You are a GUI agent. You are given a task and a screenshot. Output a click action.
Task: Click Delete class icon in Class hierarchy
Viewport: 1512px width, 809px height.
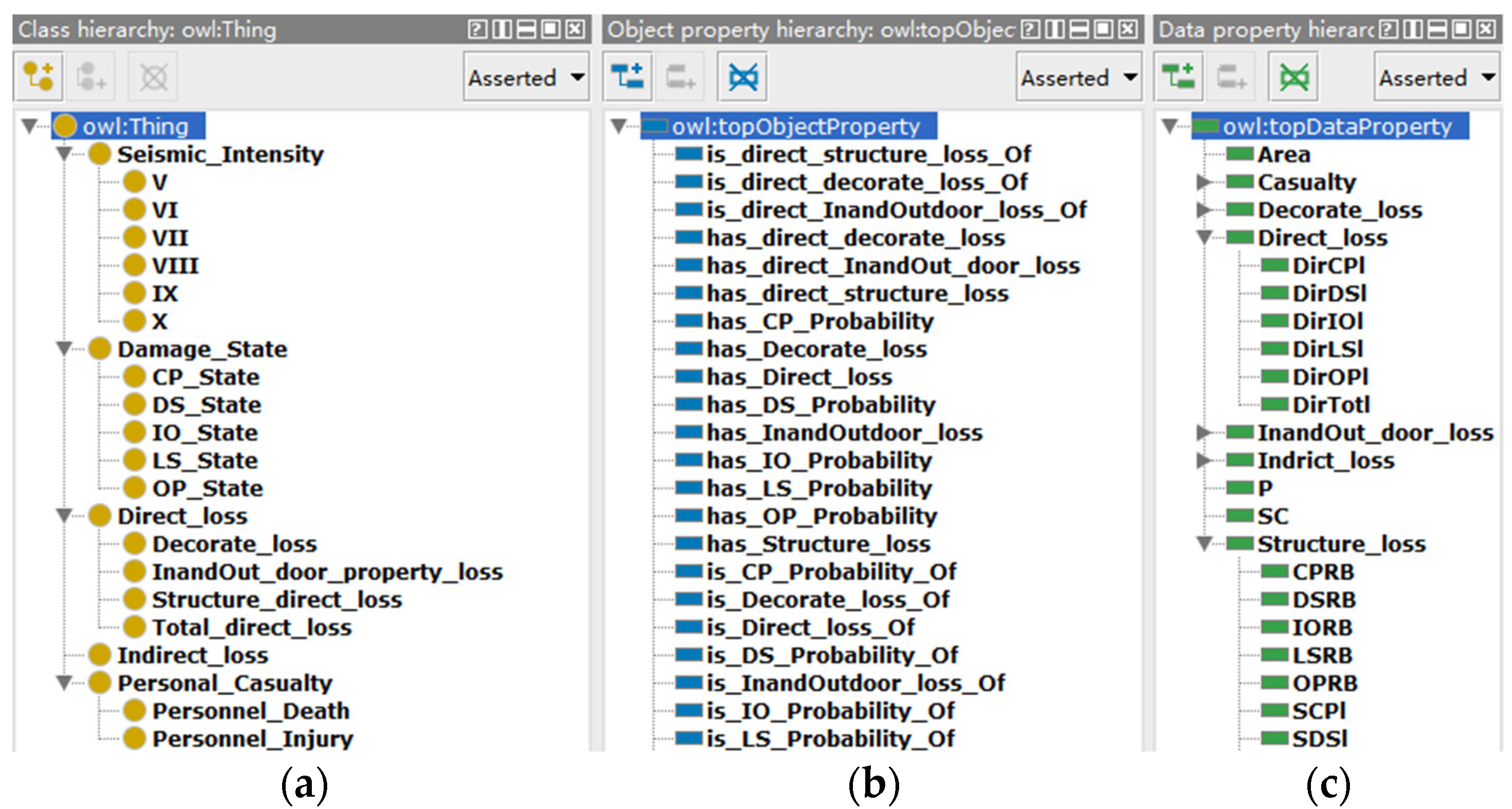pos(153,77)
